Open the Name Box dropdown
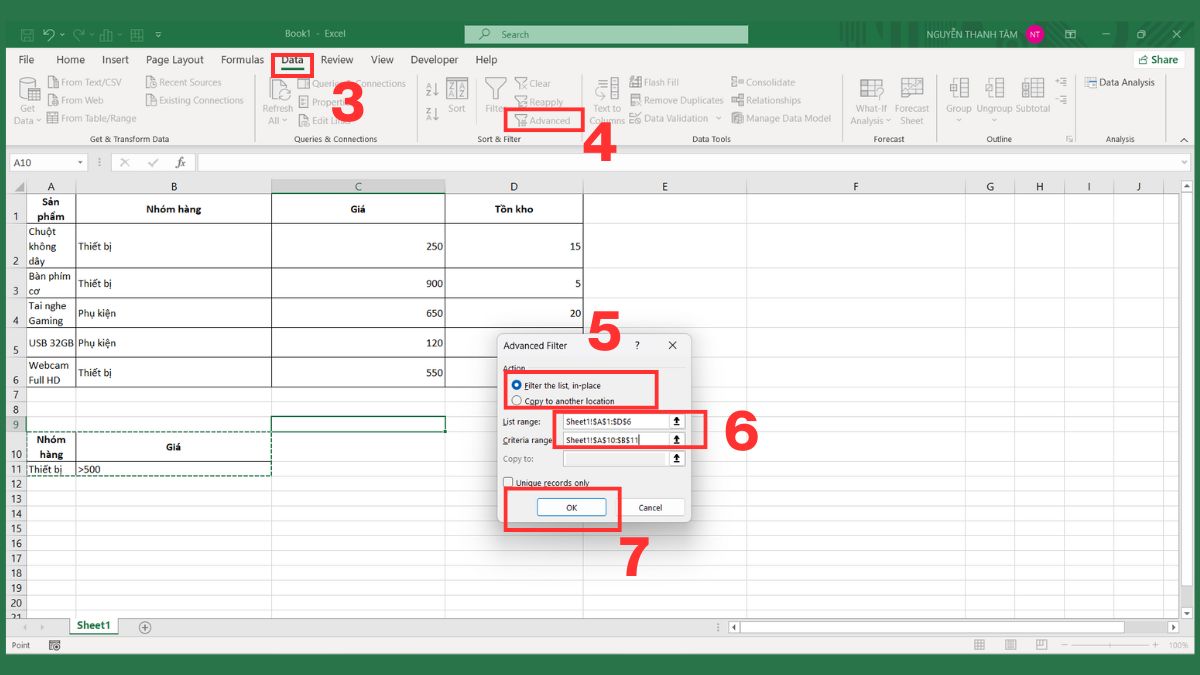The width and height of the screenshot is (1200, 675). click(x=82, y=161)
